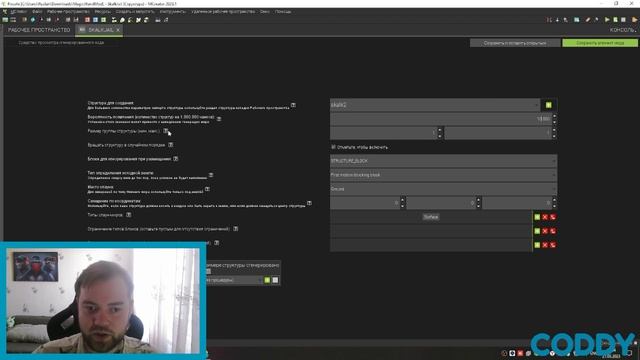Switch to the РАБОЧЕЕ ПРОСТРАНСТВО tab
The image size is (640, 360).
pos(39,30)
